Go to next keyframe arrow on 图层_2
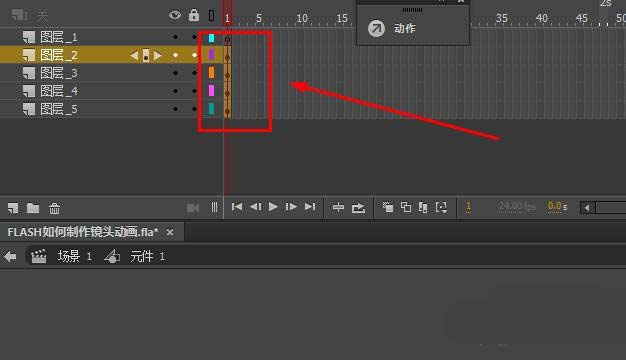This screenshot has width=626, height=360. pyautogui.click(x=158, y=55)
